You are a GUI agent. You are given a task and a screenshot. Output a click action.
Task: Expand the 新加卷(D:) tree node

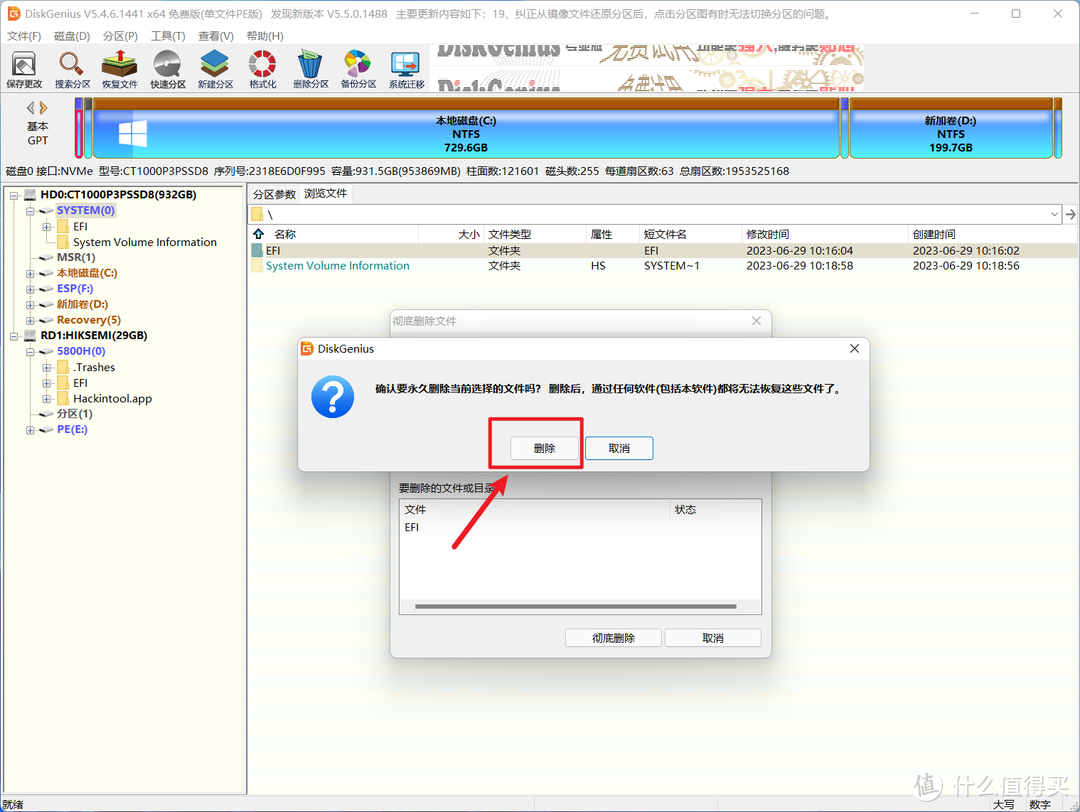click(x=30, y=304)
